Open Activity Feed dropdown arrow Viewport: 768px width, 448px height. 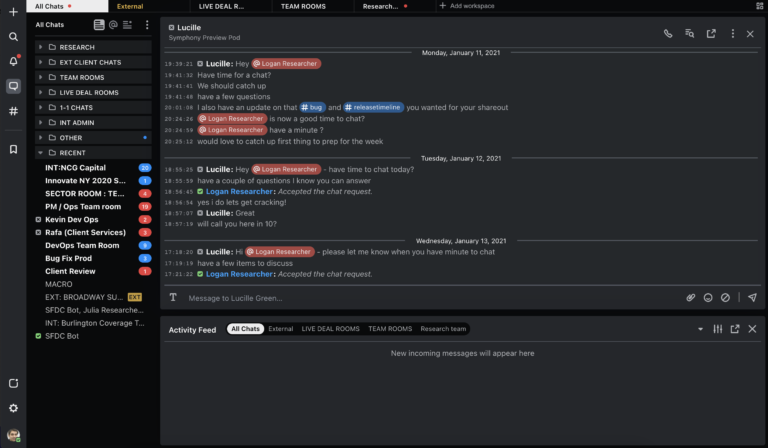(x=700, y=329)
